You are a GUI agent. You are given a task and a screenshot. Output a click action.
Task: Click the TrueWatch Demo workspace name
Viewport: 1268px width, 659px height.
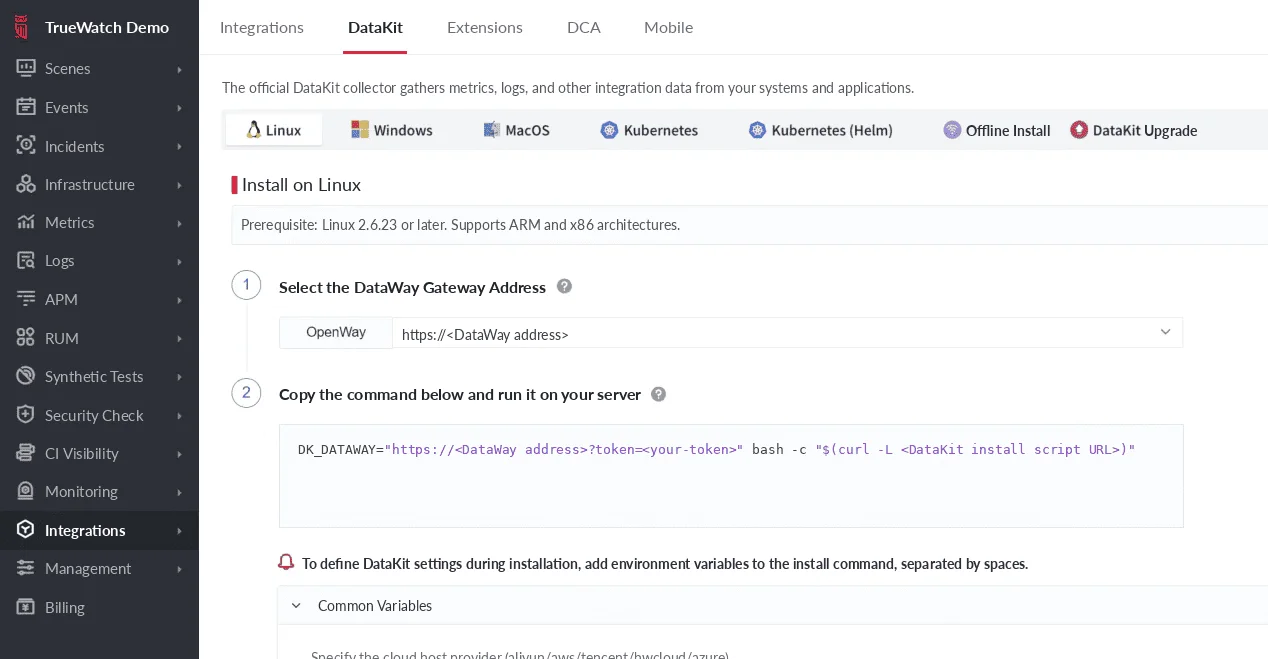click(x=107, y=27)
